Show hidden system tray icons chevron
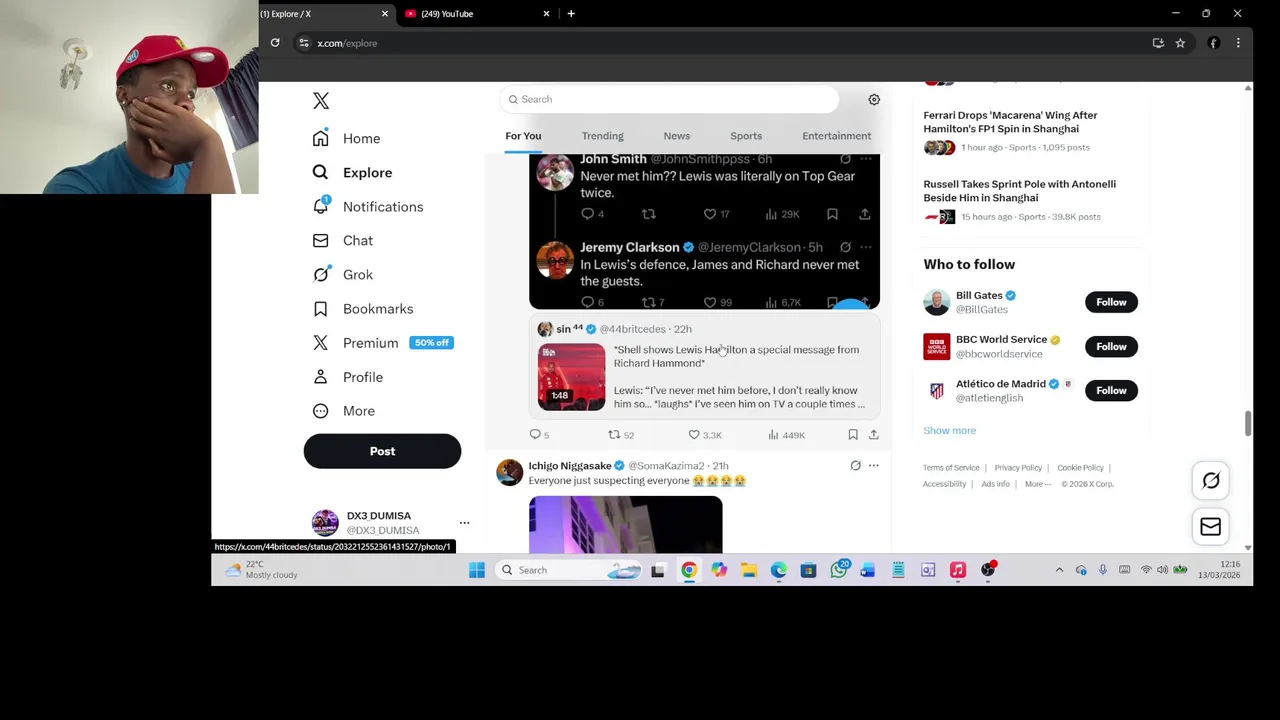 pyautogui.click(x=1059, y=570)
